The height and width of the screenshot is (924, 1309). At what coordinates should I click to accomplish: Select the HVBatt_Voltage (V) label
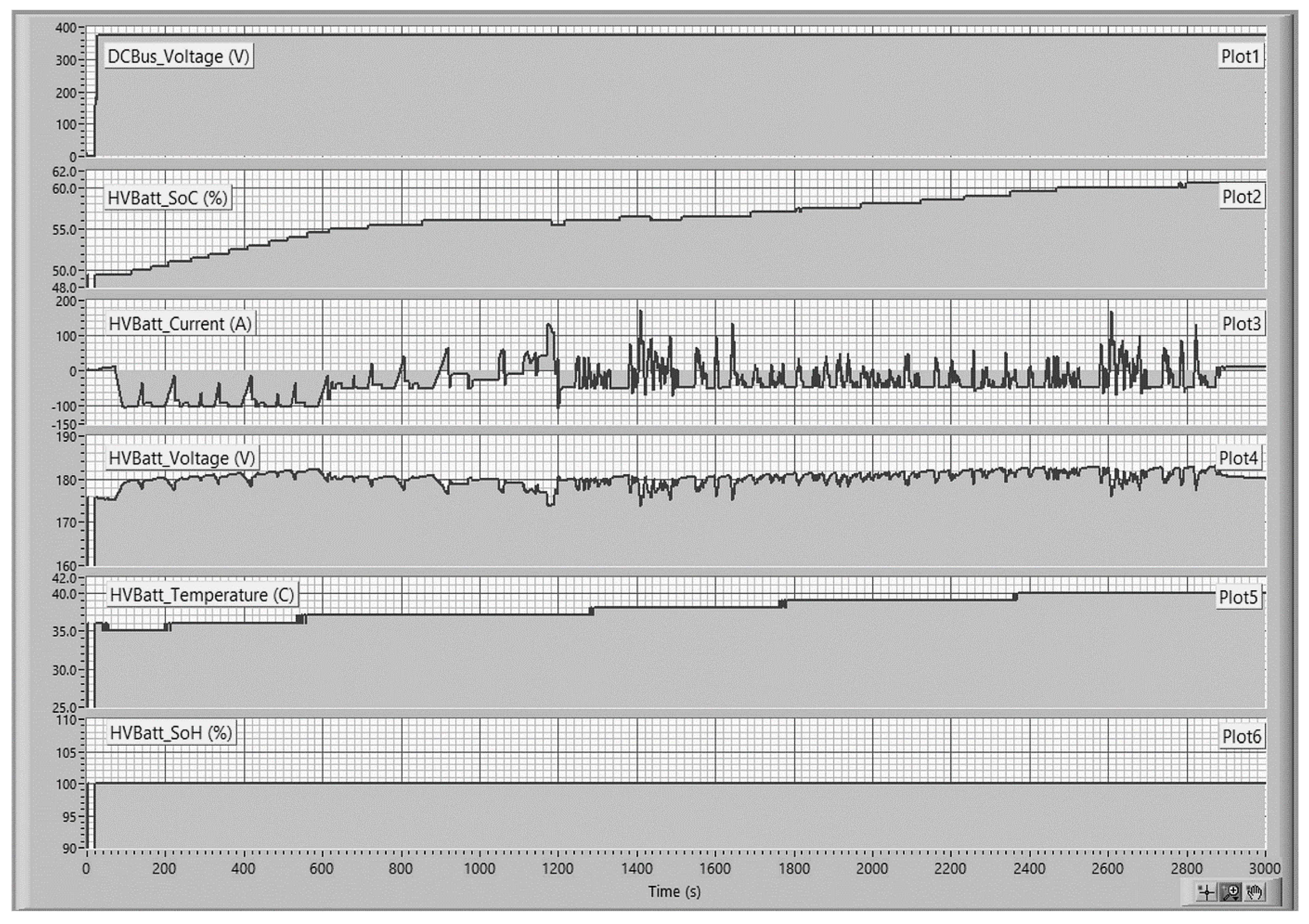pos(182,458)
